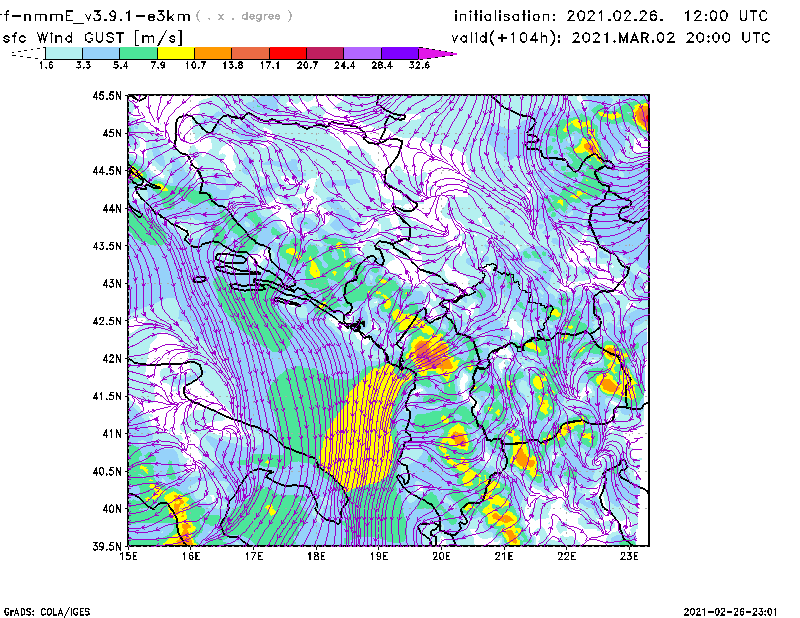Click the magenta arrow above 32.6 on legend
Viewport: 800px width, 618px height.
click(x=437, y=53)
